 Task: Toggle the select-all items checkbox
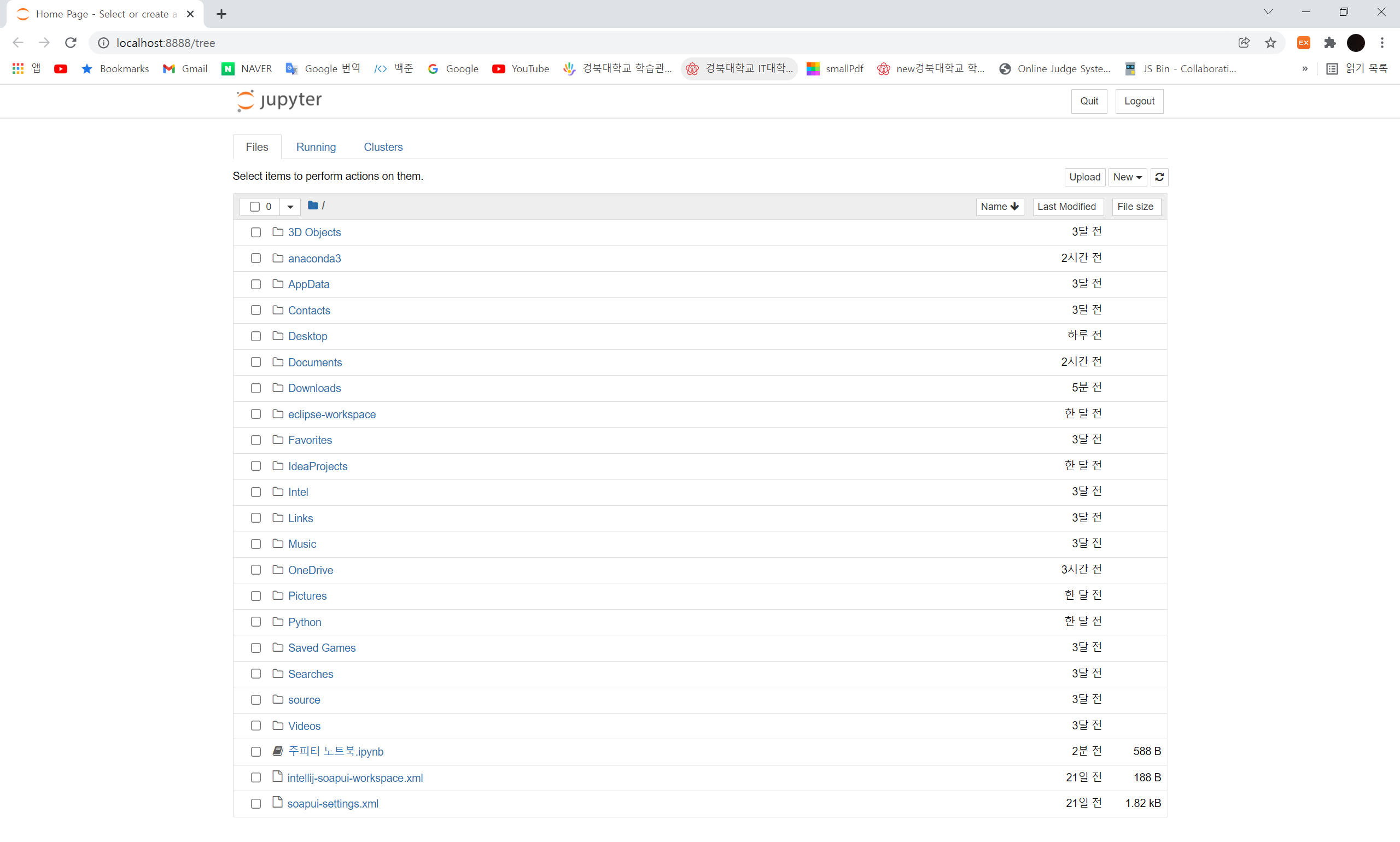255,207
